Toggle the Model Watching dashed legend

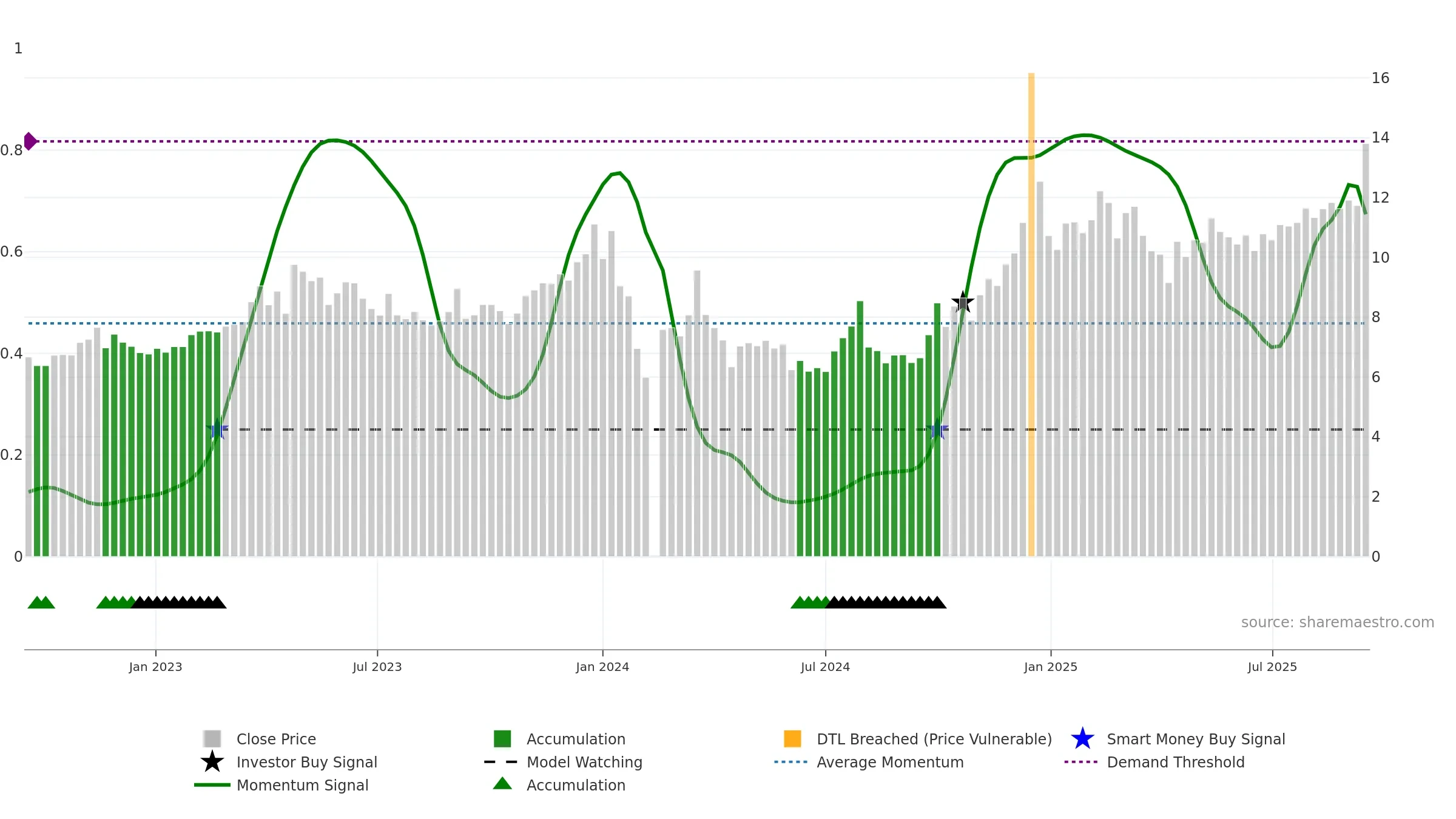(x=501, y=762)
